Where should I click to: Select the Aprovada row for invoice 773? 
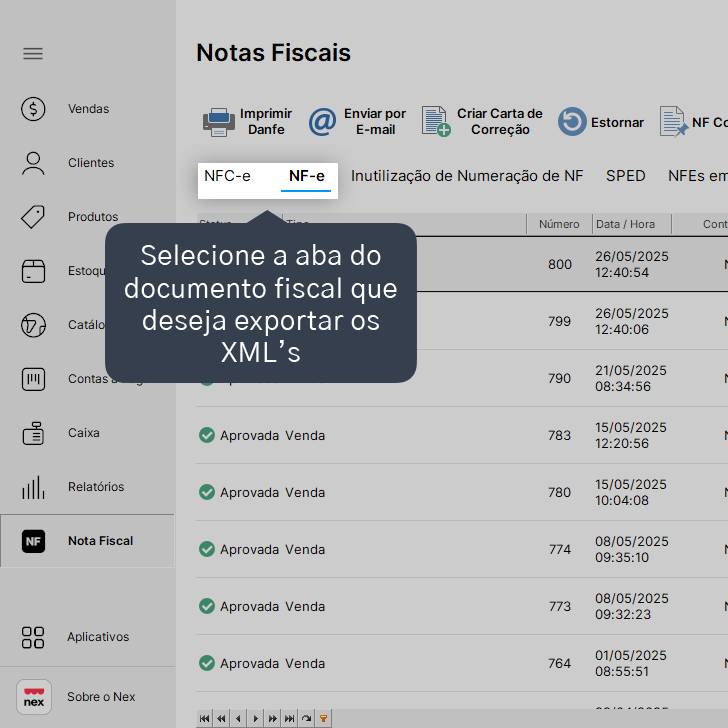click(x=462, y=607)
